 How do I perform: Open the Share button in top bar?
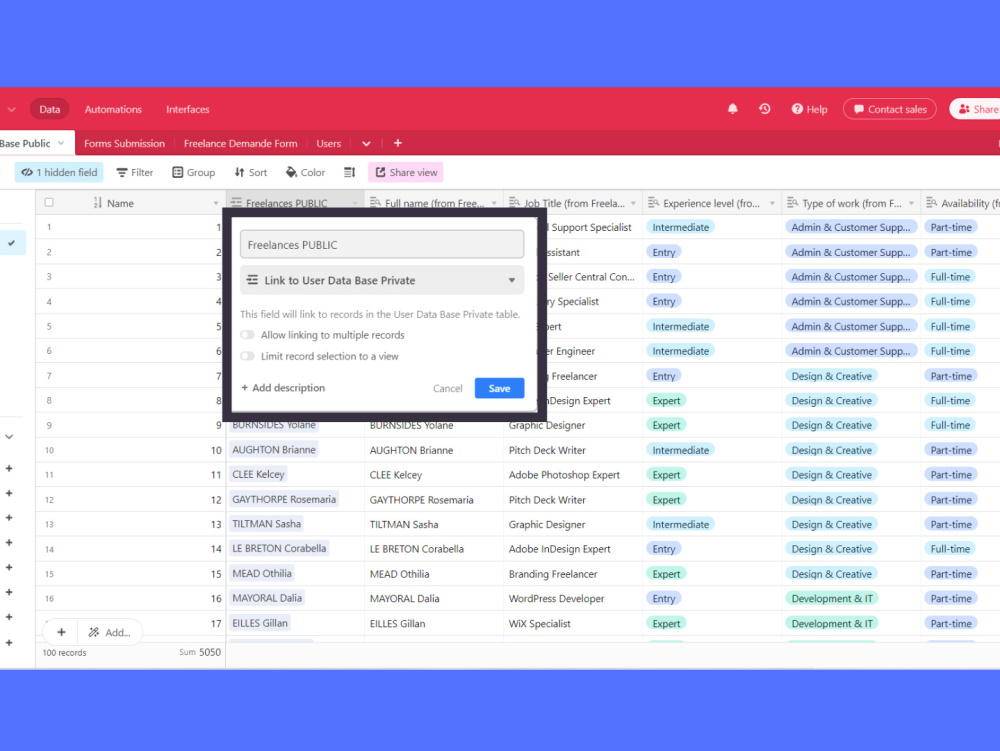976,109
